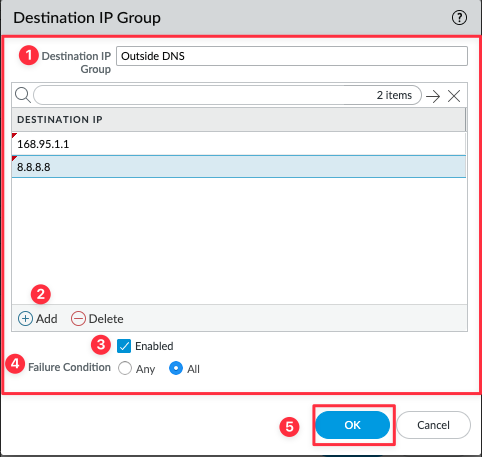The width and height of the screenshot is (482, 457).
Task: Edit the Destination IP Group name field
Action: click(292, 56)
